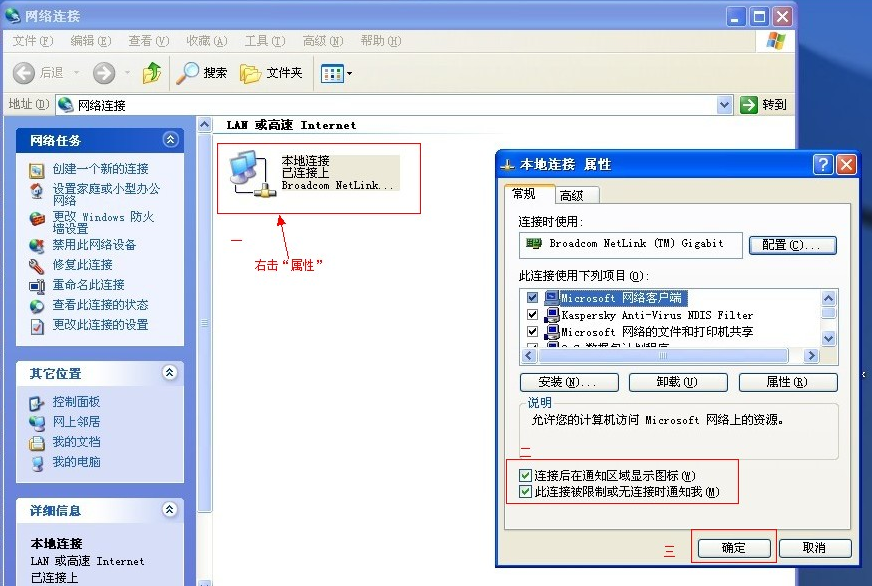Open the views button dropdown in toolbar

pos(349,74)
